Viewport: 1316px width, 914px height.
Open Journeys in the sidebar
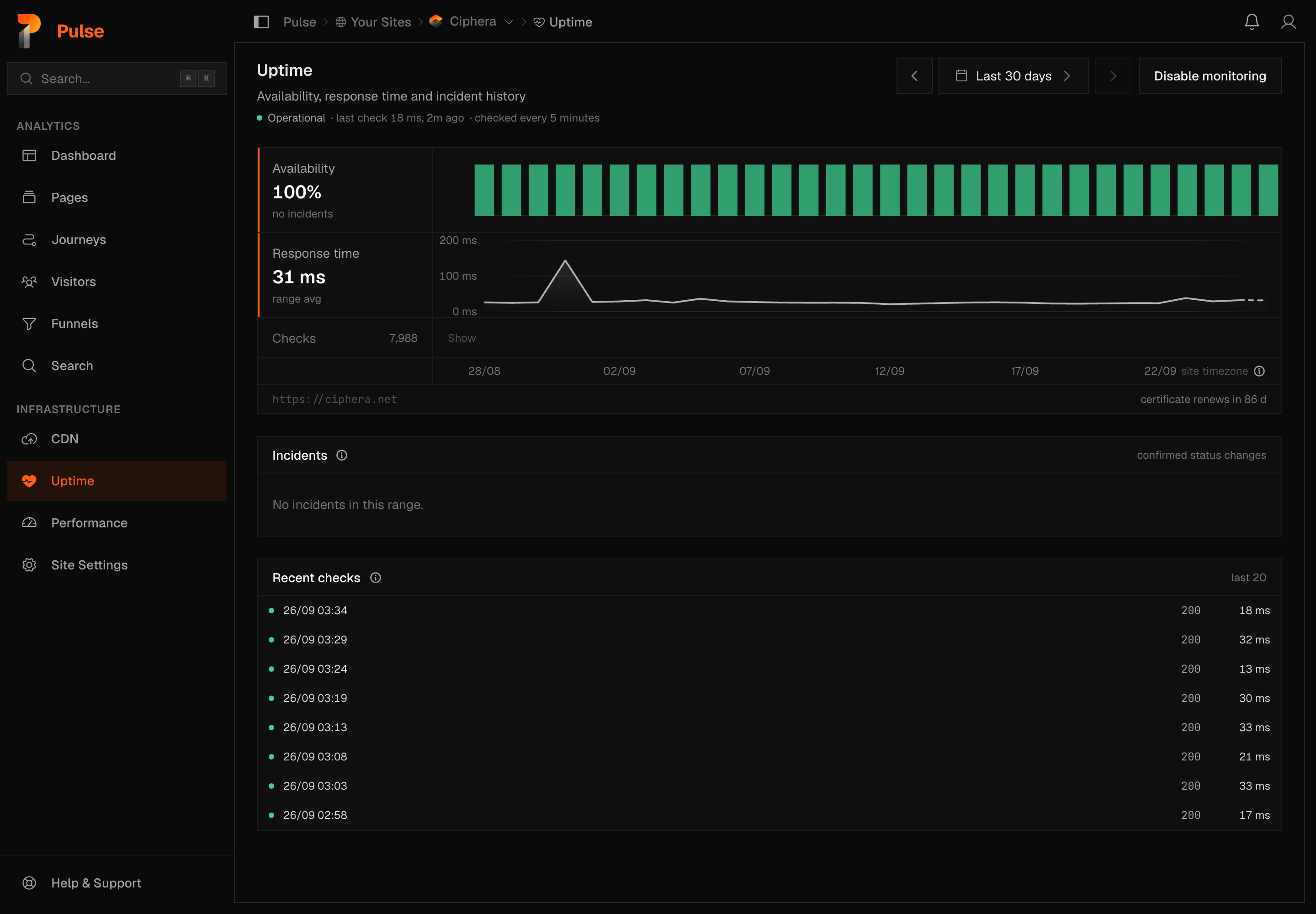117,239
